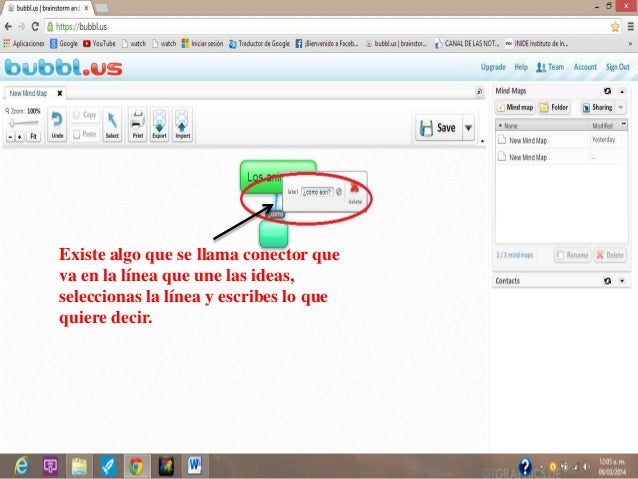638x479 pixels.
Task: Select the New Mind Map tab
Action: 28,93
